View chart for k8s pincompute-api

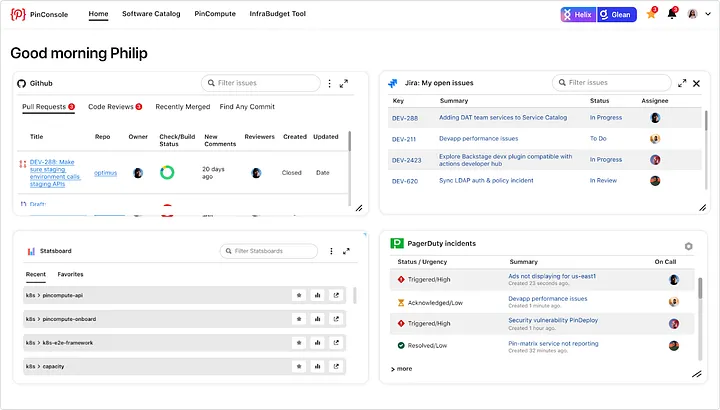click(x=317, y=295)
